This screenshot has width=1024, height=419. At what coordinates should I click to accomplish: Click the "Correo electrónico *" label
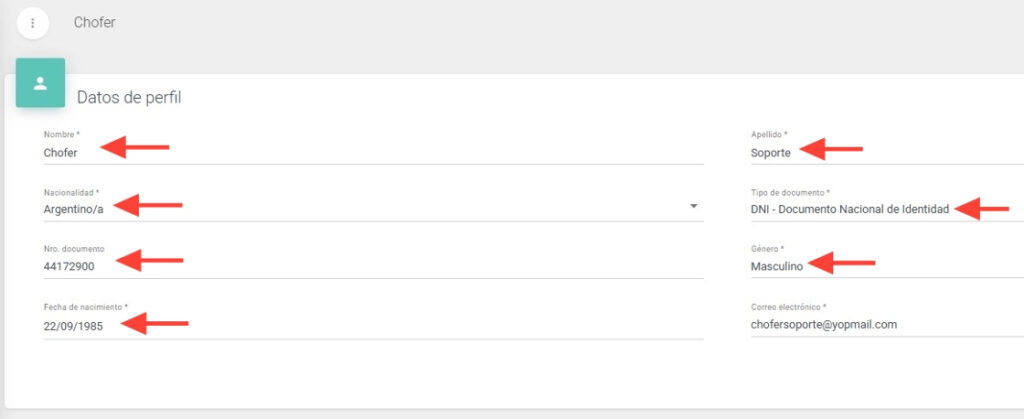[788, 306]
